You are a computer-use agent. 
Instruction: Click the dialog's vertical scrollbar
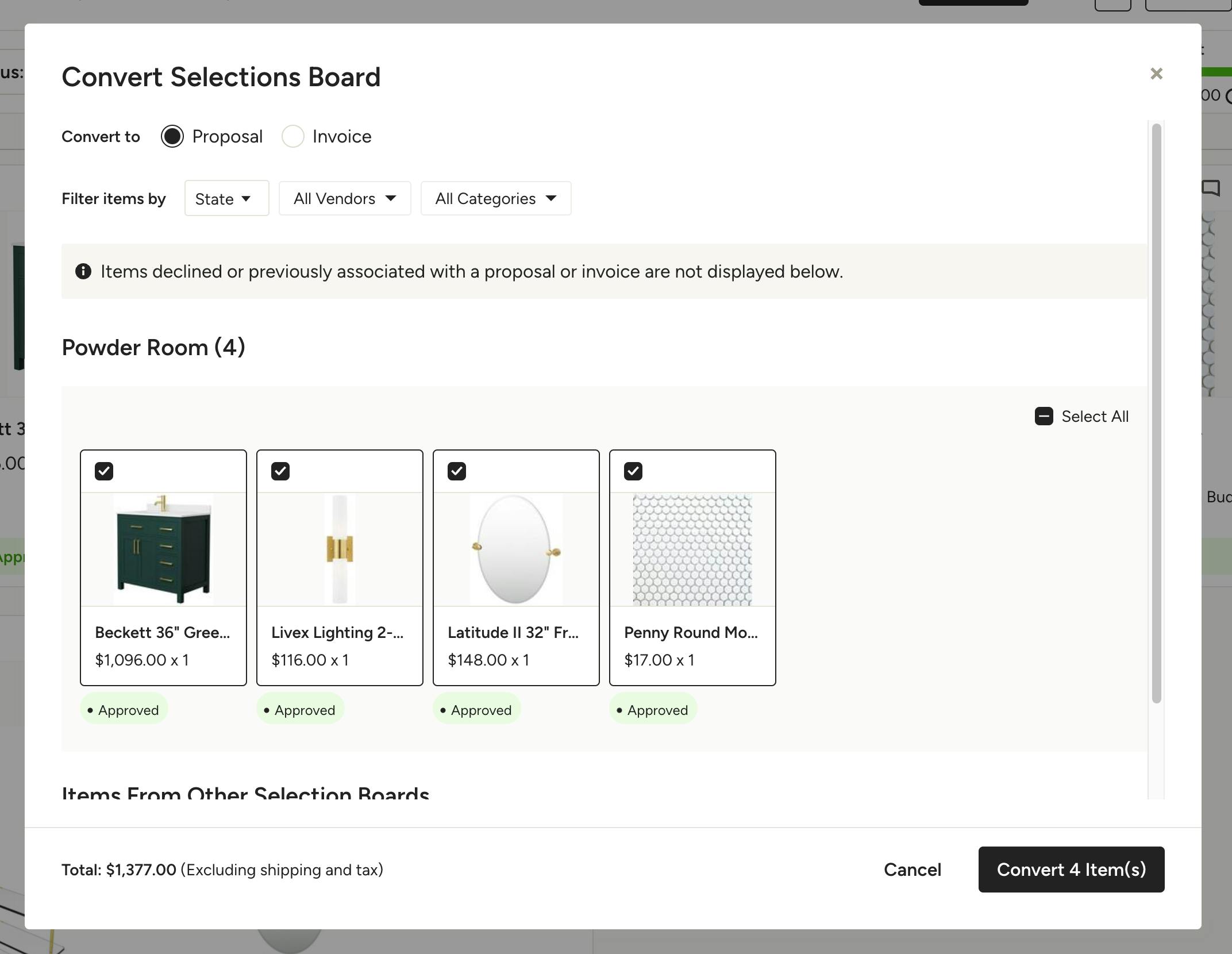[x=1156, y=413]
